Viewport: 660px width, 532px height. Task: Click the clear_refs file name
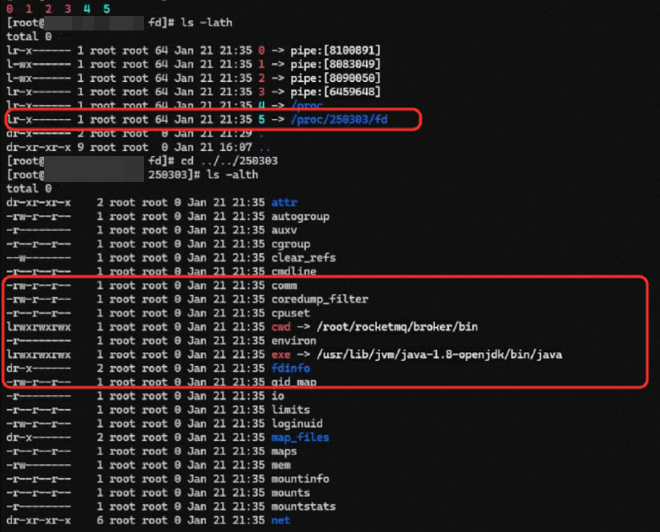[303, 257]
